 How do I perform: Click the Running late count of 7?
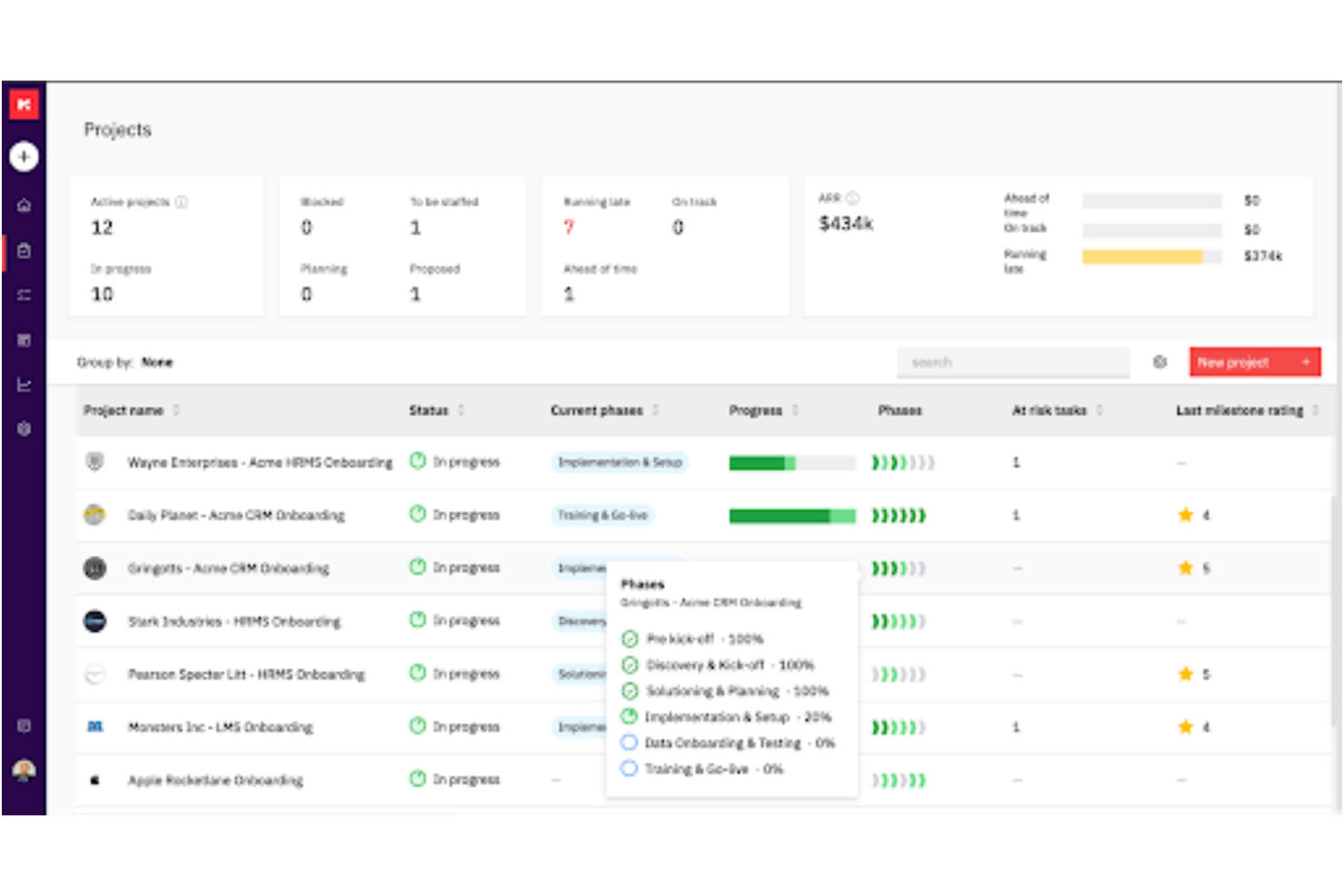(x=568, y=228)
